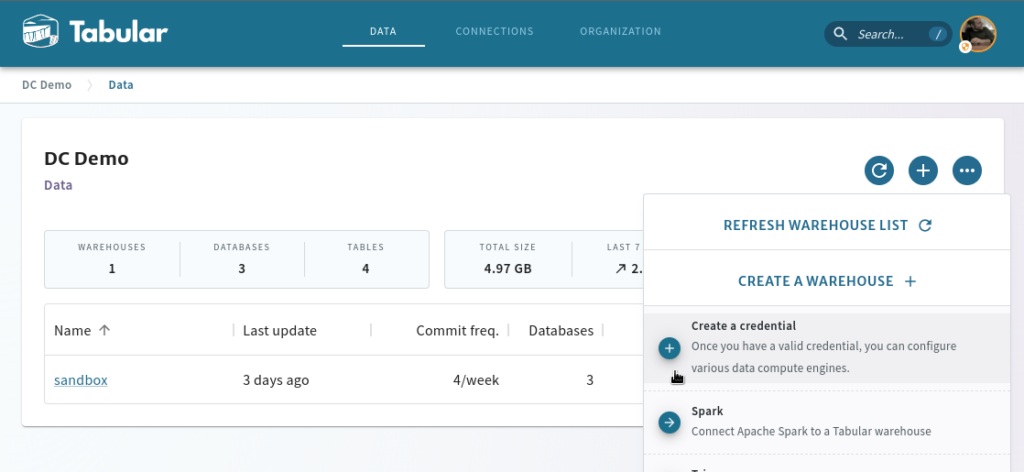Open the CONNECTIONS tab
The height and width of the screenshot is (472, 1024).
[494, 31]
